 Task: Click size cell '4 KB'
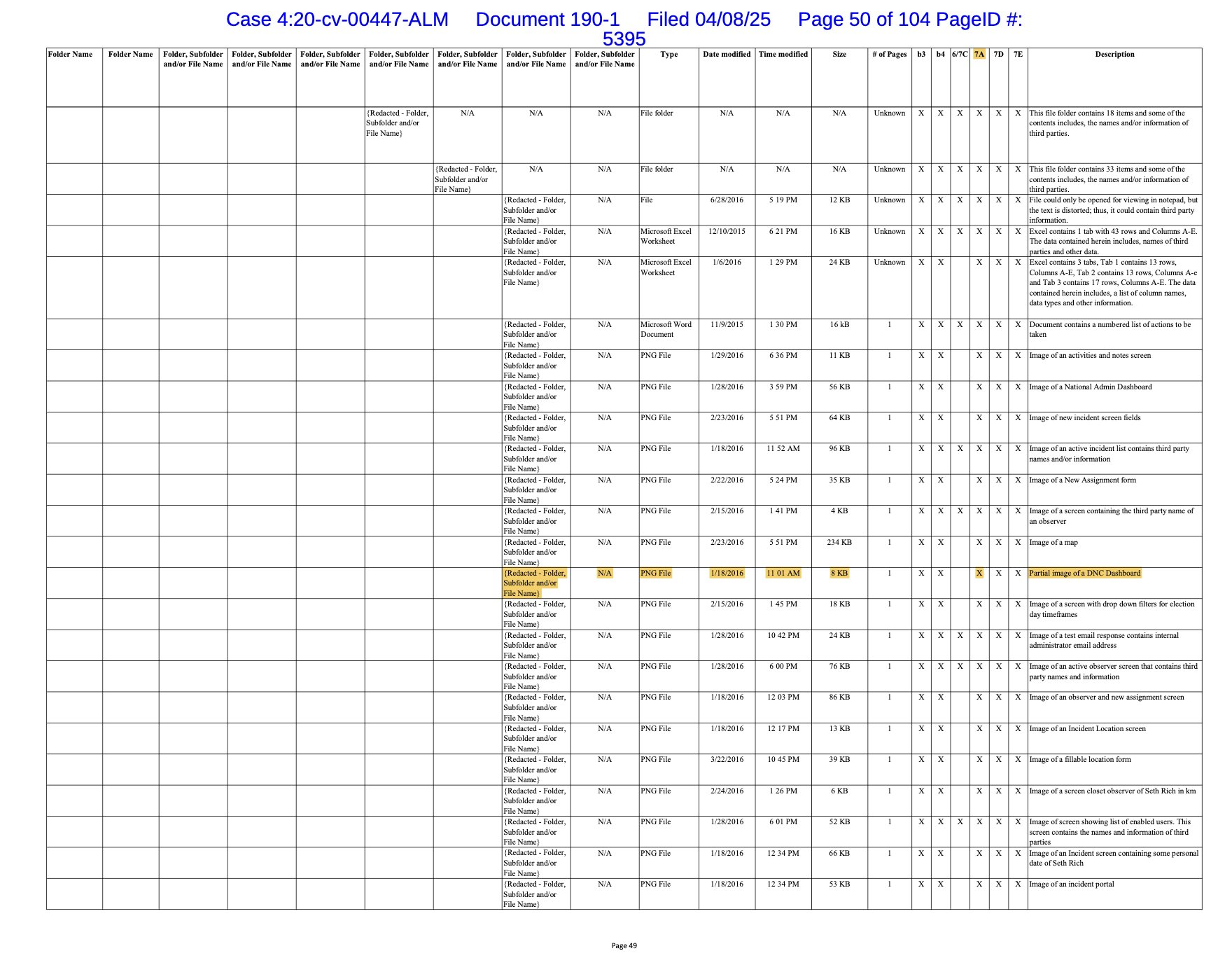pos(839,511)
